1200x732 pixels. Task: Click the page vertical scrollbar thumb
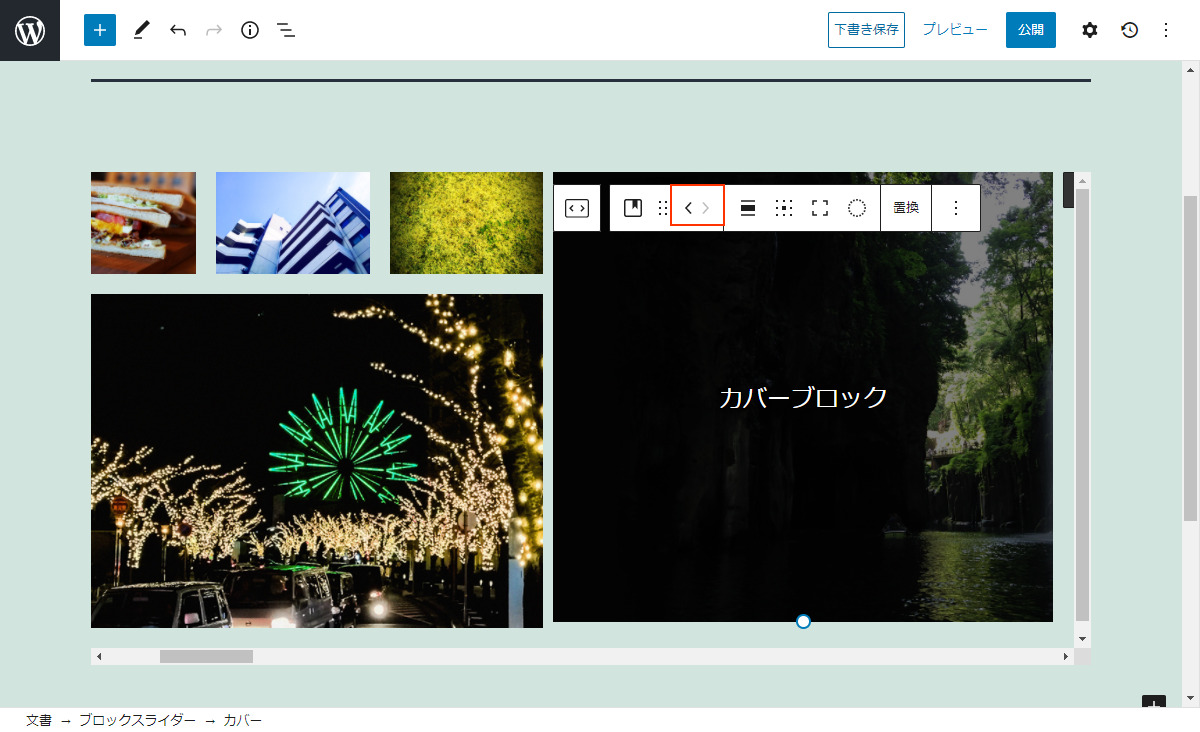click(x=1190, y=358)
